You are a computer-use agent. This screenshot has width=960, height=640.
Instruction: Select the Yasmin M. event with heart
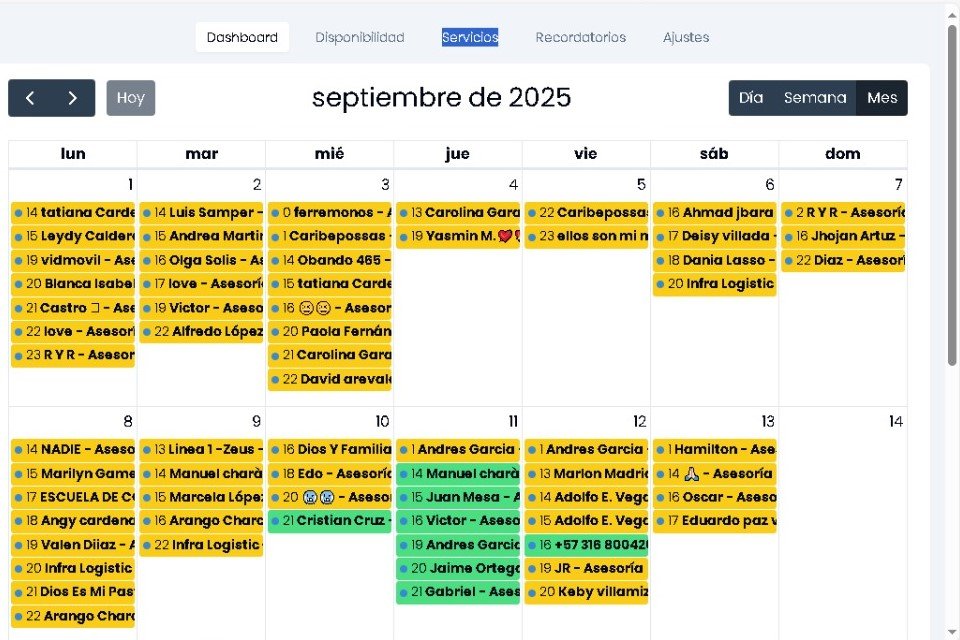[x=459, y=236]
